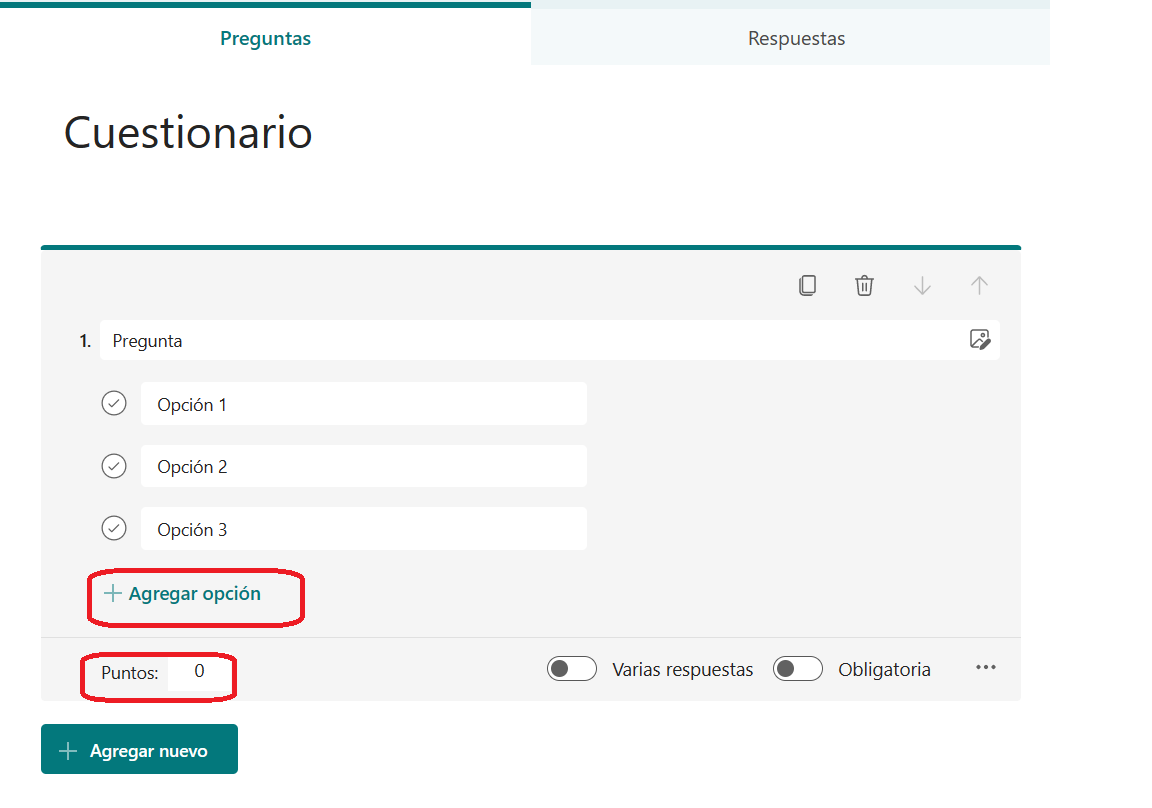
Task: Delete question with the trash icon
Action: tap(864, 285)
